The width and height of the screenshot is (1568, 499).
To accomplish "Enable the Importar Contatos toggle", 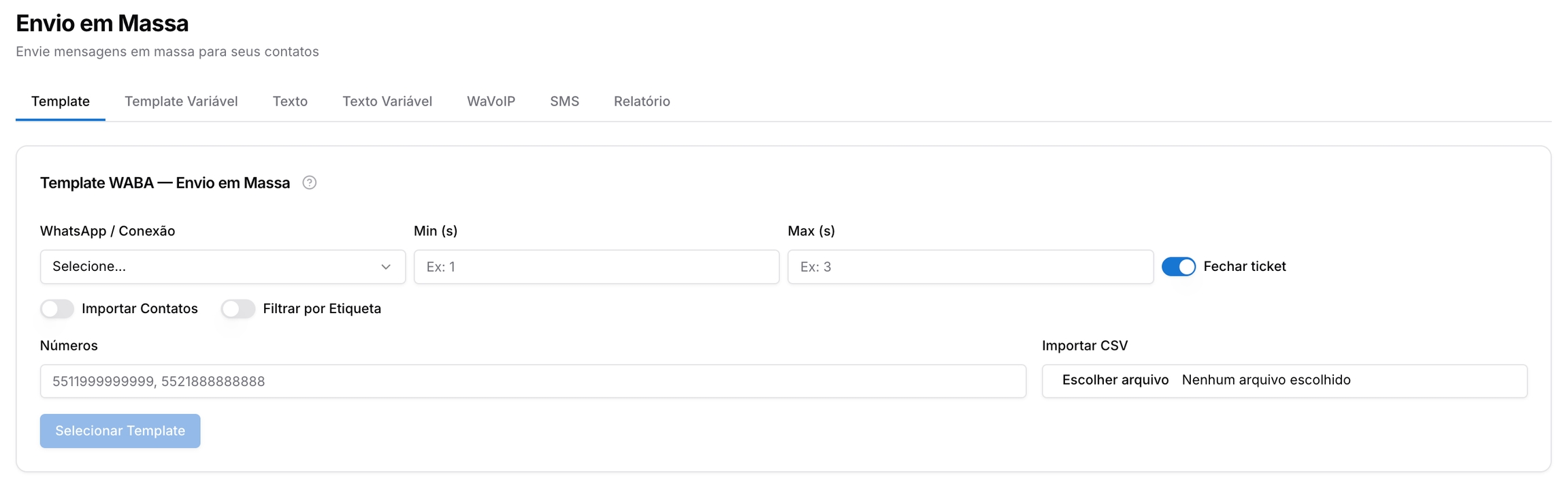I will pyautogui.click(x=57, y=309).
